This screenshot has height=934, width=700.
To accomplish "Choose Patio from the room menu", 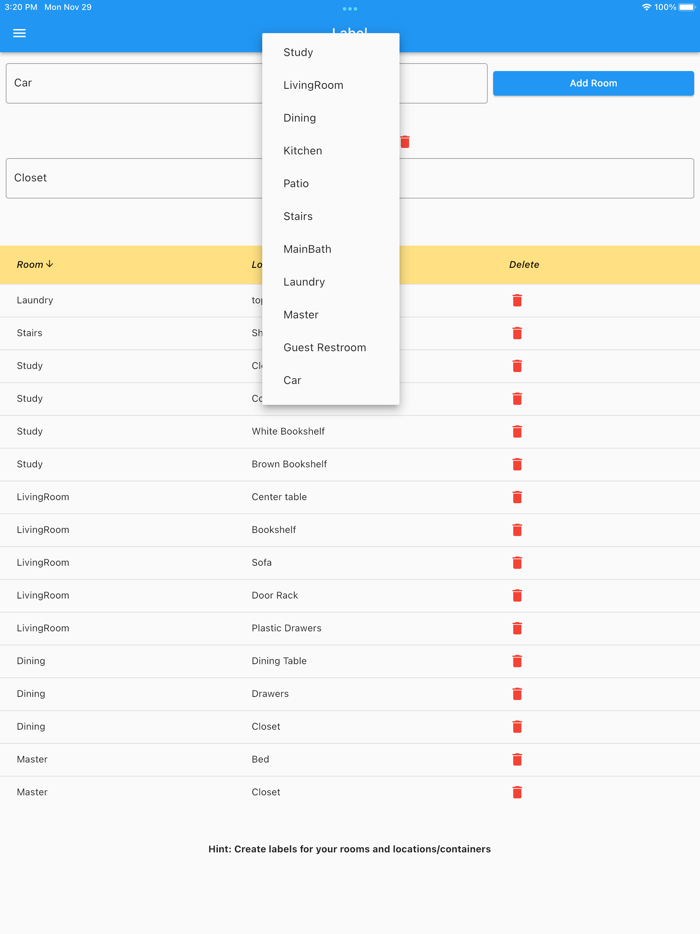I will (x=296, y=184).
